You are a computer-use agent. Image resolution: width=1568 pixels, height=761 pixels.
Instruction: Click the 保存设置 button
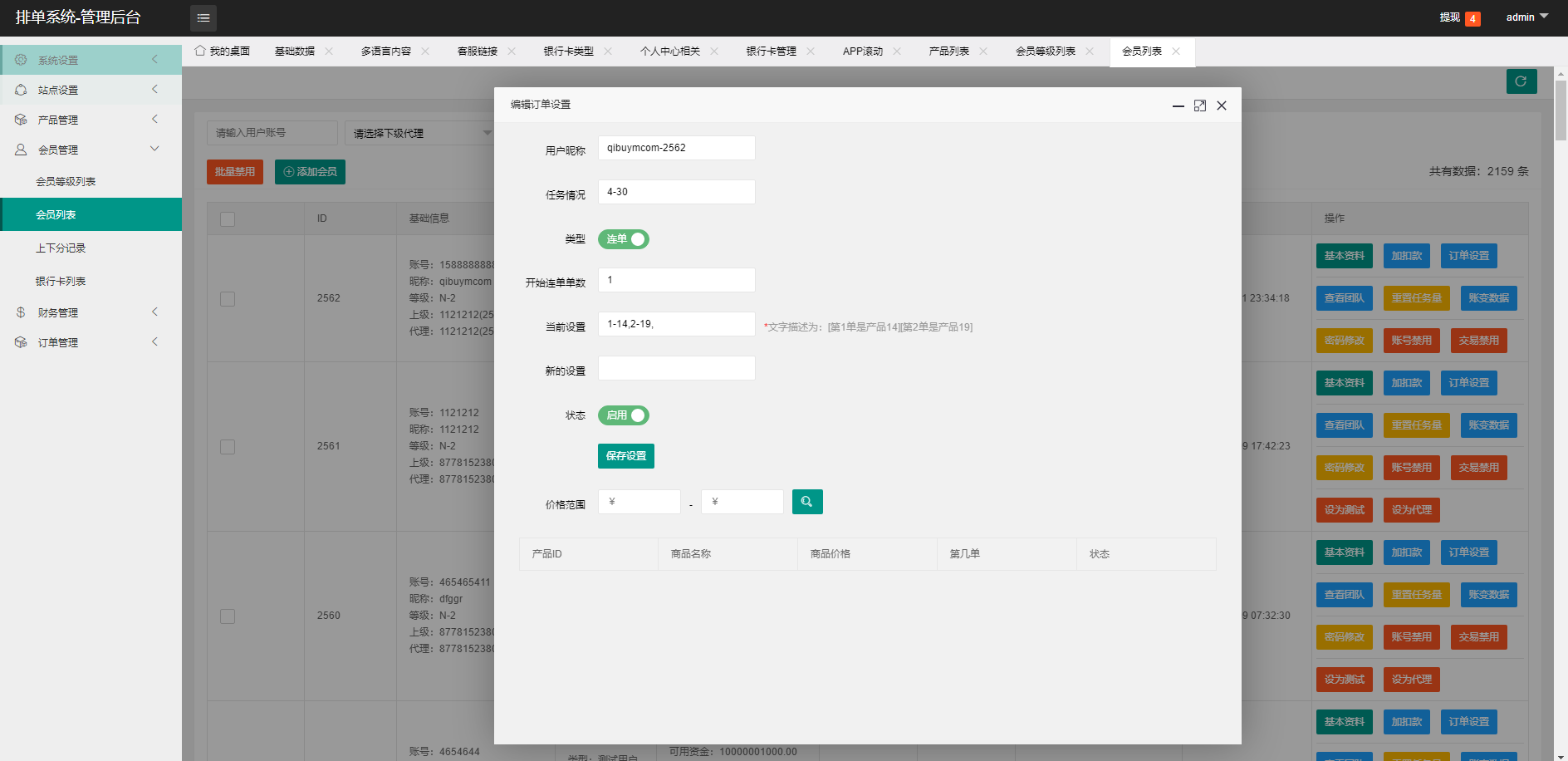coord(625,456)
